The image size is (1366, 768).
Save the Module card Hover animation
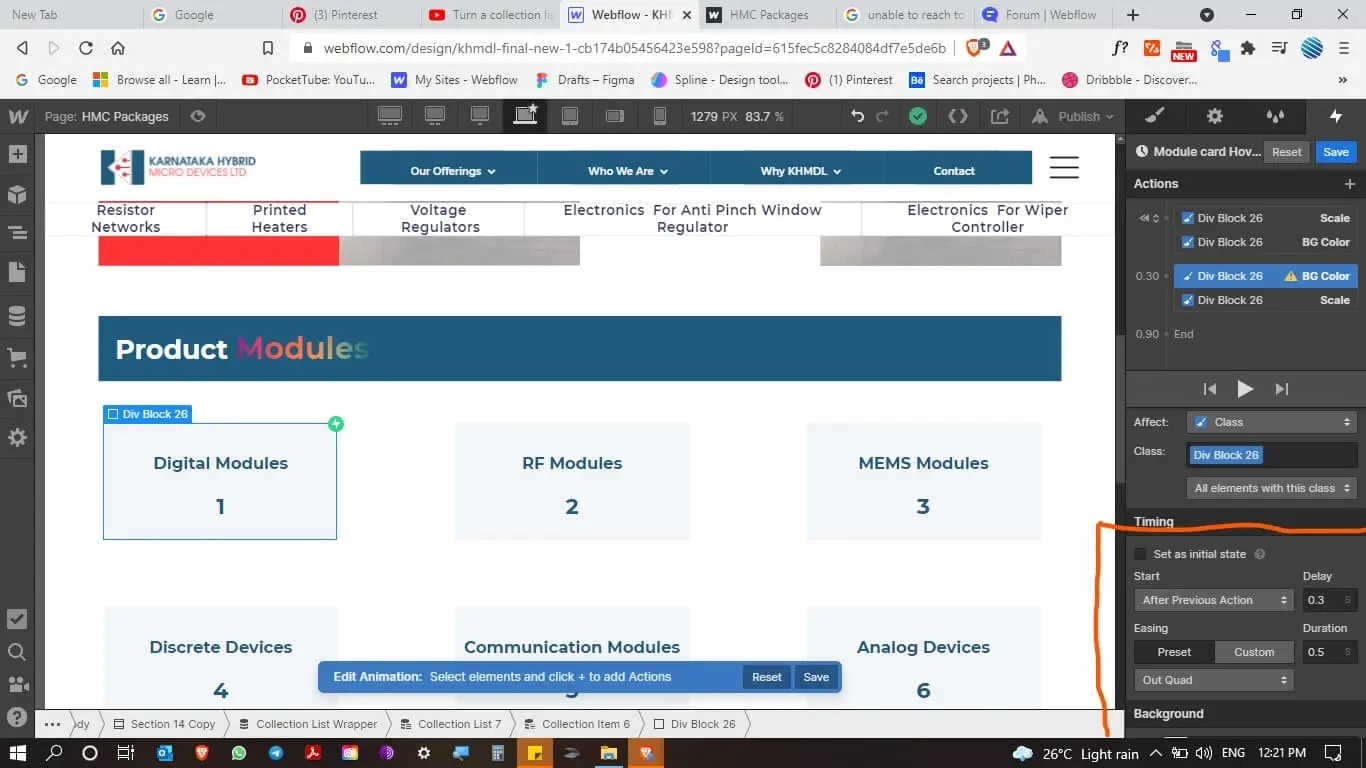[1336, 151]
